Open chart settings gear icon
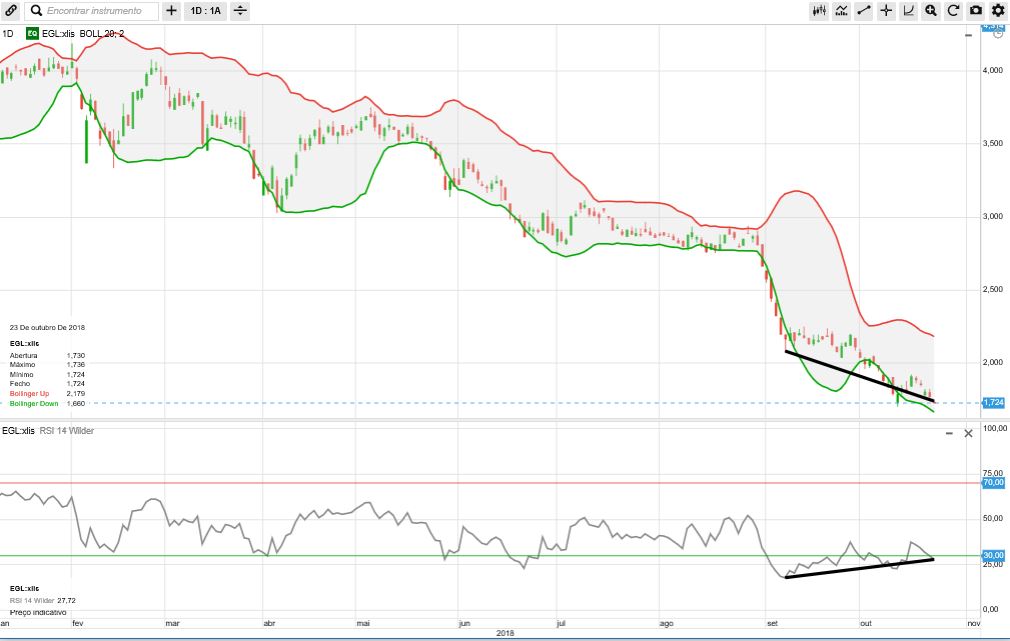The height and width of the screenshot is (641, 1010). point(998,11)
